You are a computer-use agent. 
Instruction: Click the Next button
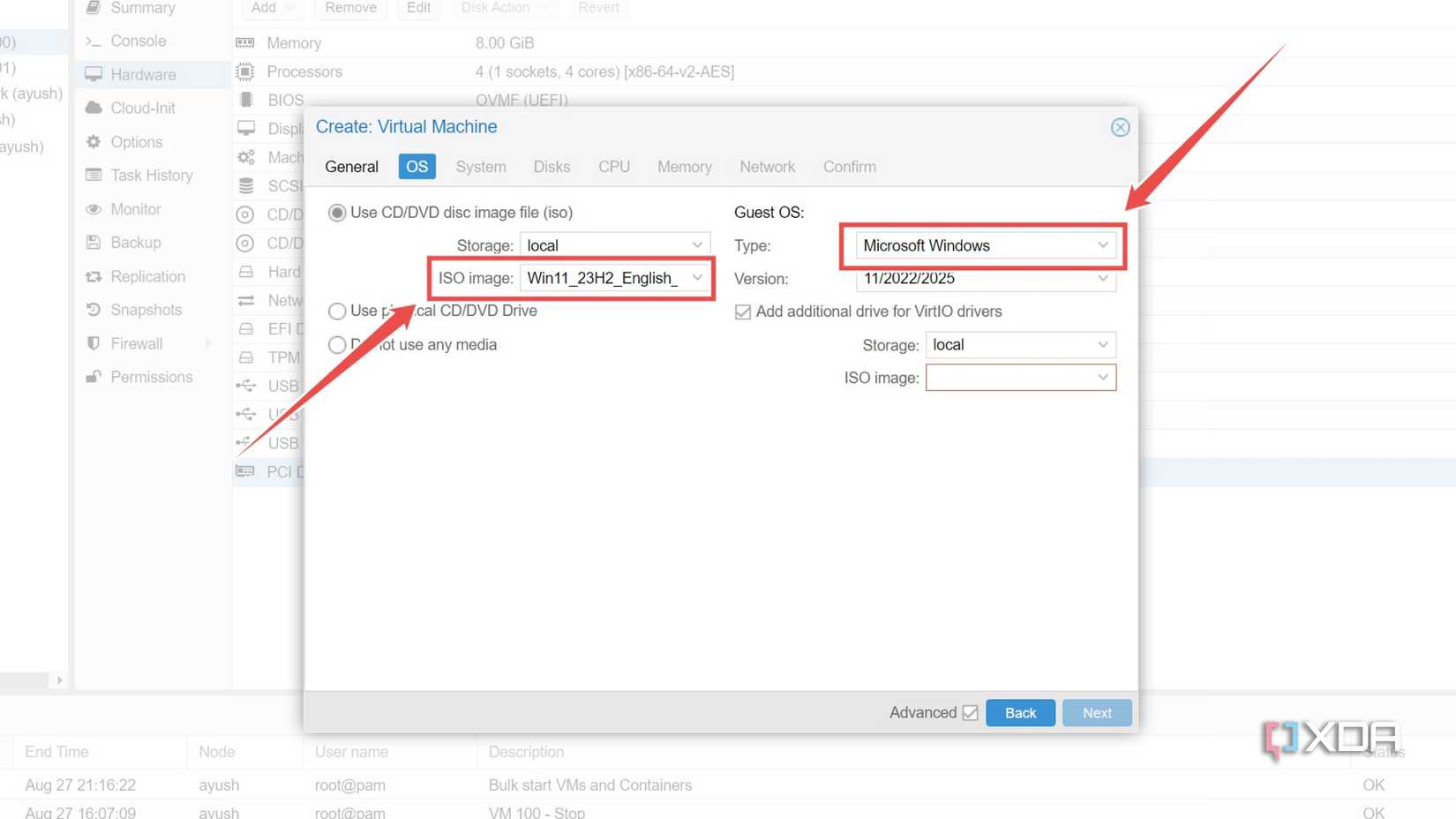coord(1097,713)
